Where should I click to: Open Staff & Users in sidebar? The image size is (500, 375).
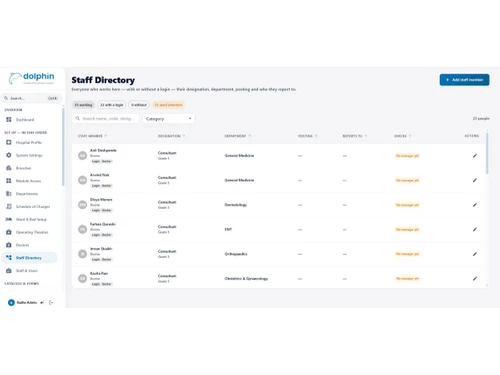pos(29,271)
